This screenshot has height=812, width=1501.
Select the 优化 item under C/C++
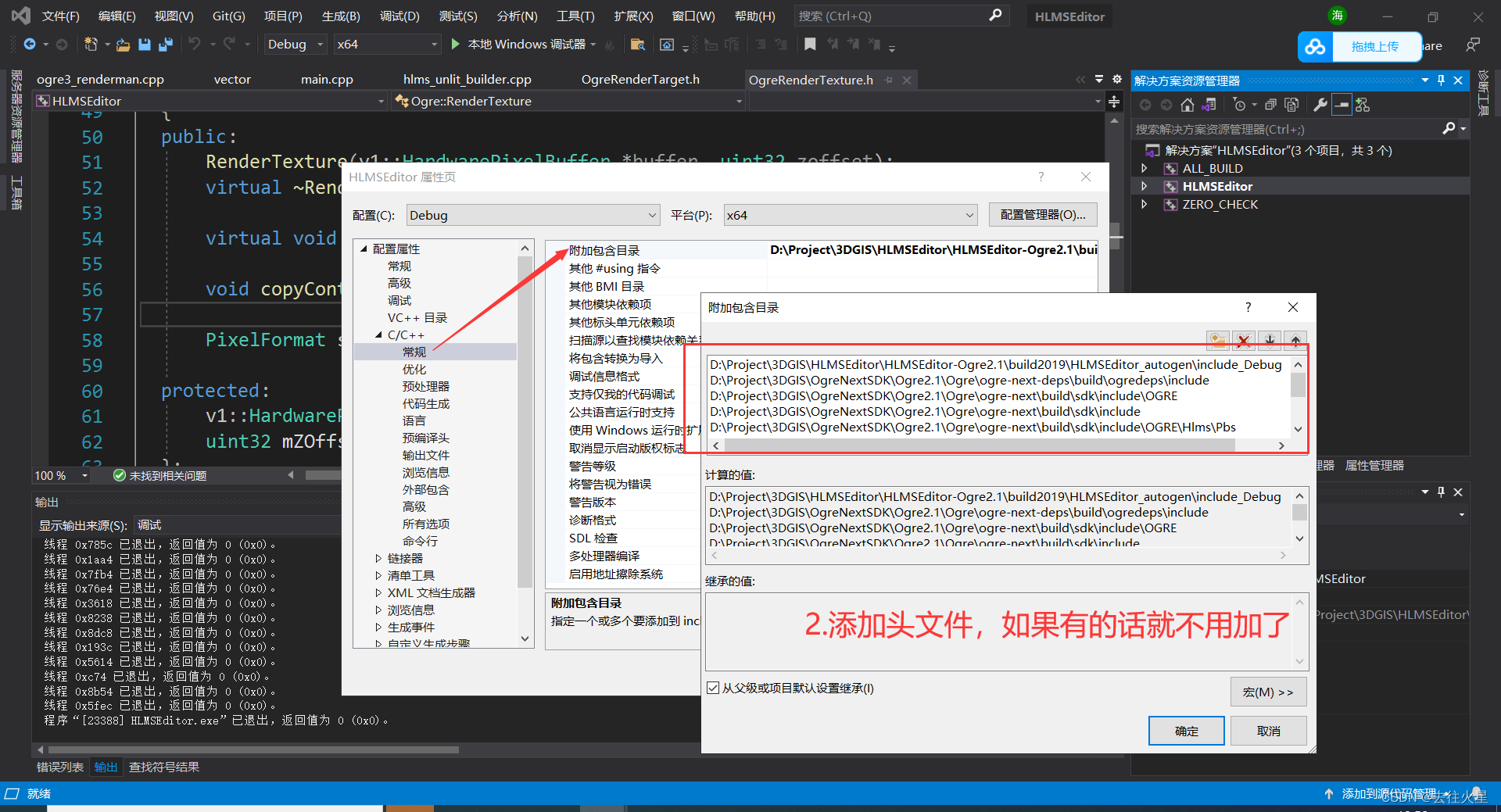[x=414, y=369]
